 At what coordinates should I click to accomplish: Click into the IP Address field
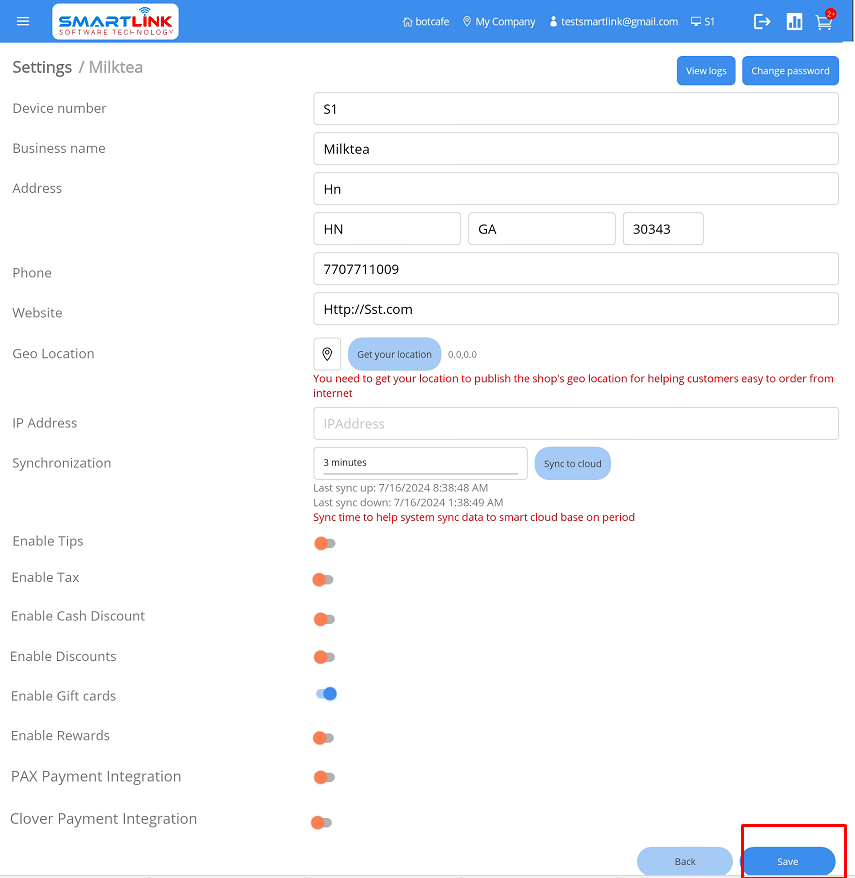[x=575, y=423]
